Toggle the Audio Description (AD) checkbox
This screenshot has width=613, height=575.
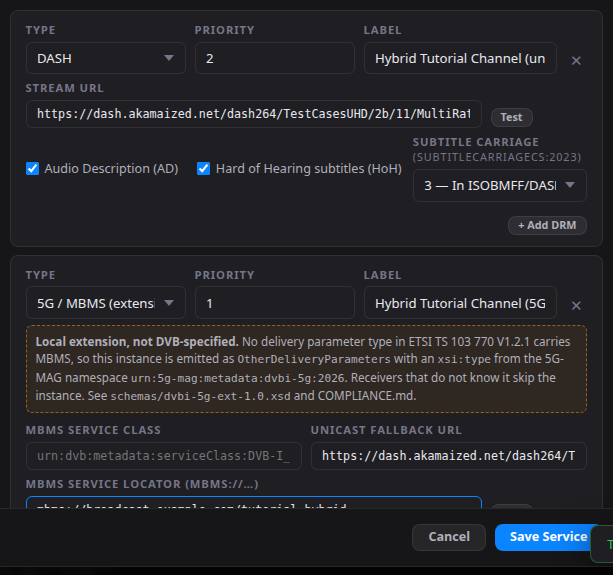[32, 168]
